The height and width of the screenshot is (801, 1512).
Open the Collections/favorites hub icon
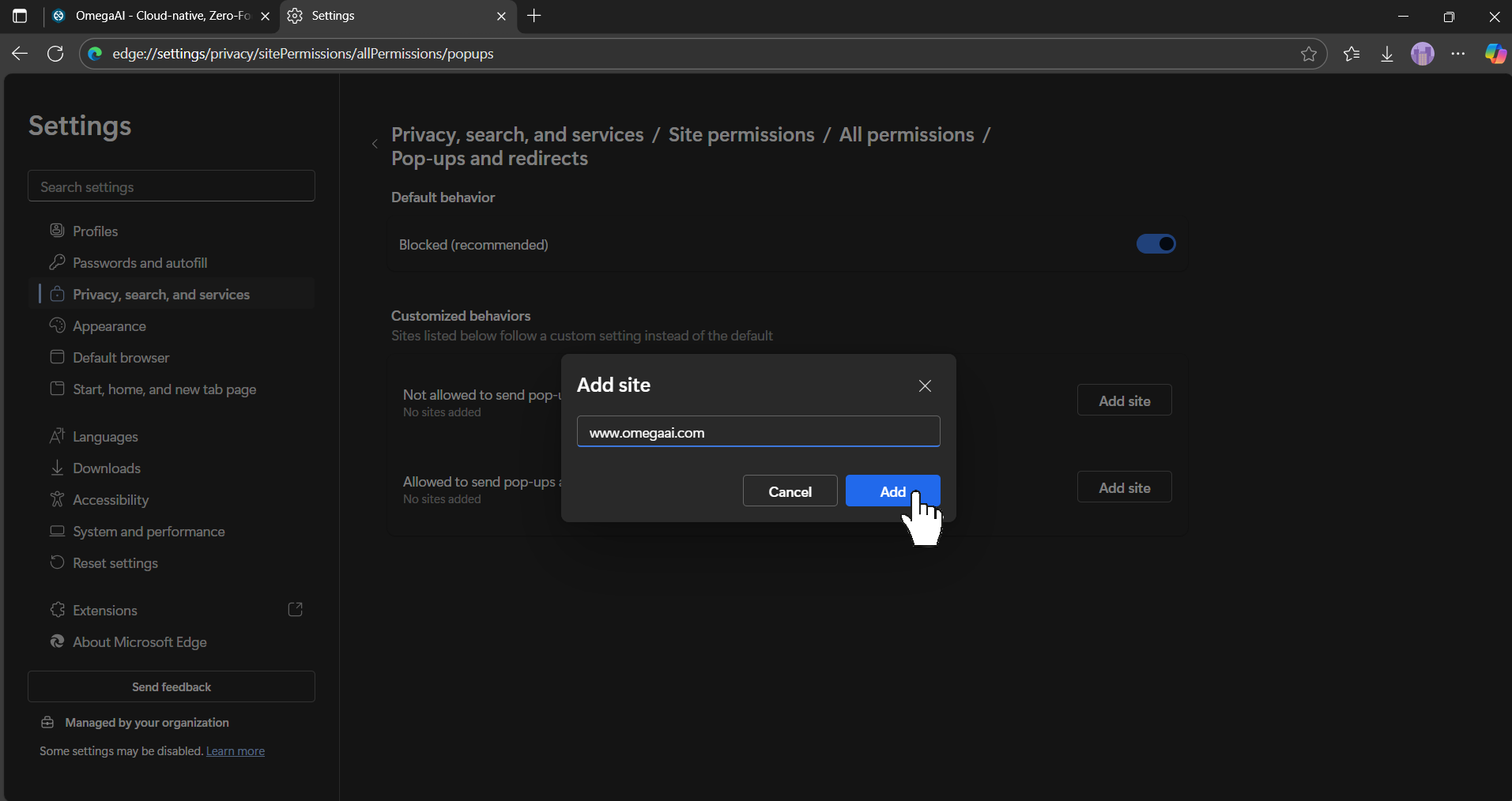click(1352, 54)
